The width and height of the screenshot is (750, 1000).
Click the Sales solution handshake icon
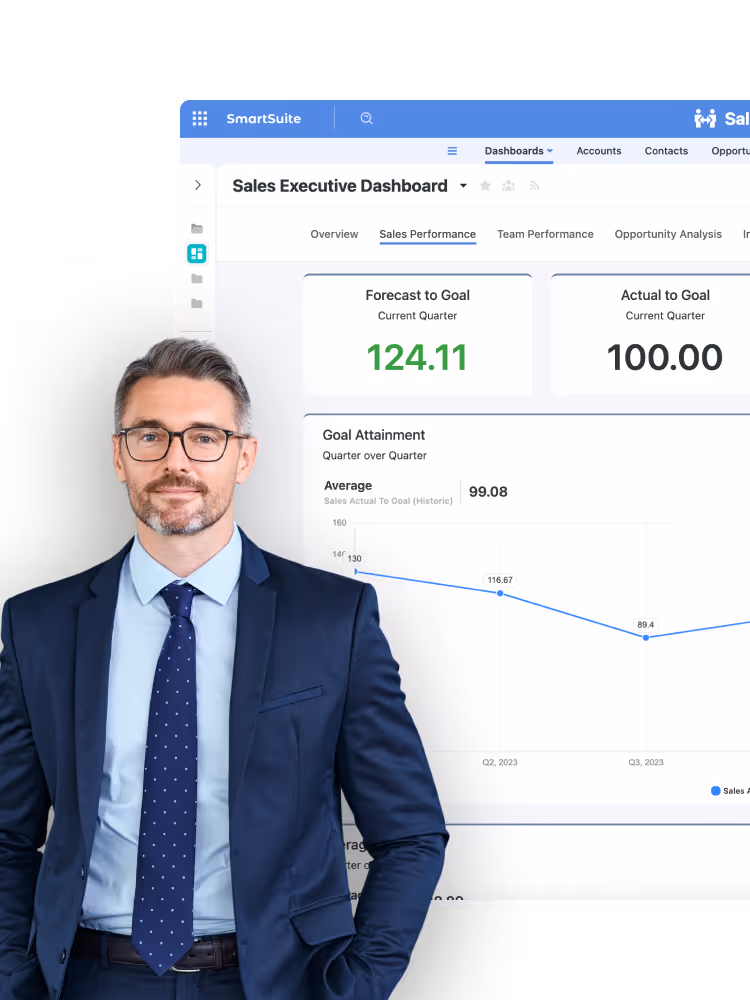pos(705,119)
